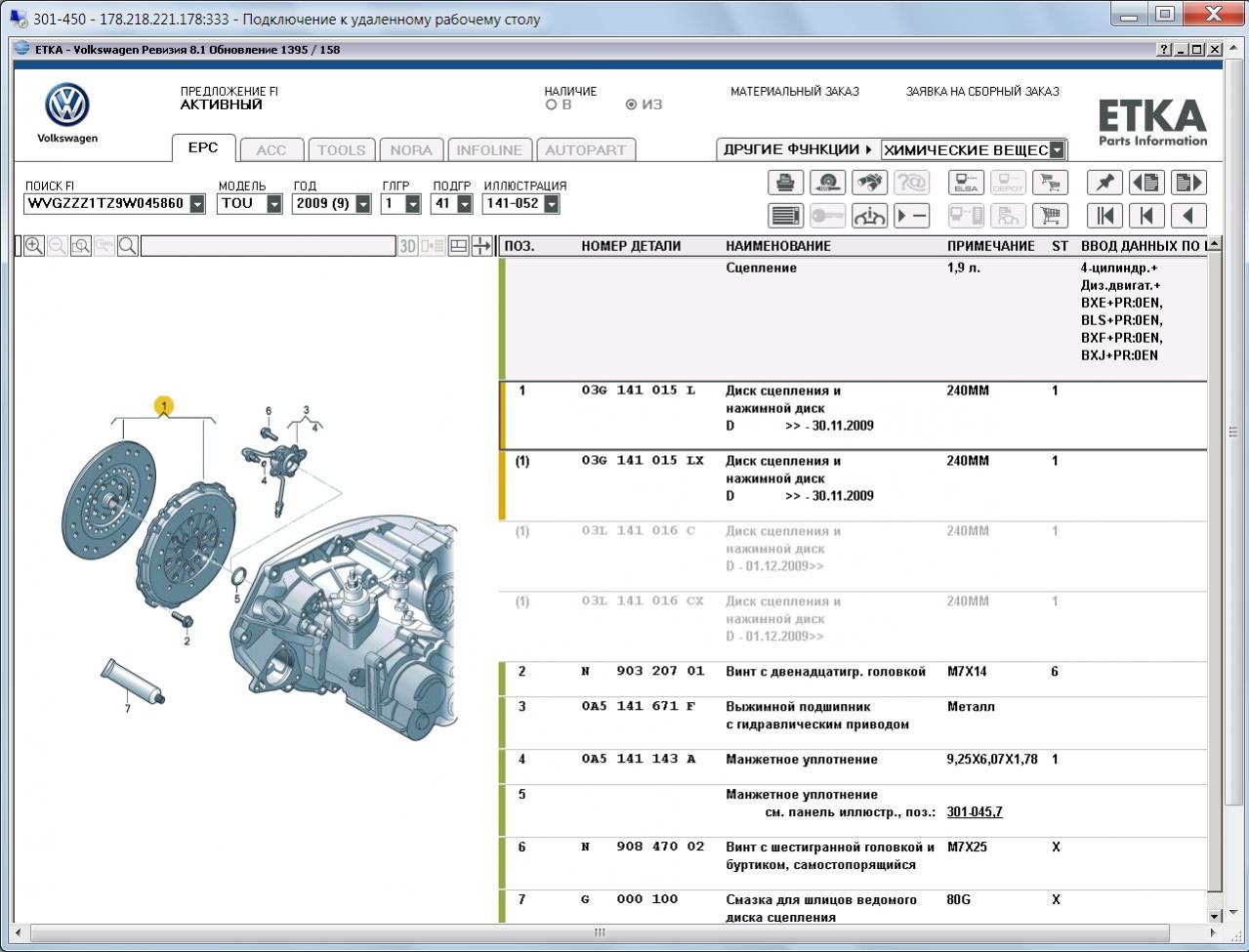Toggle the split panel layout icon
The width and height of the screenshot is (1249, 952).
point(458,246)
